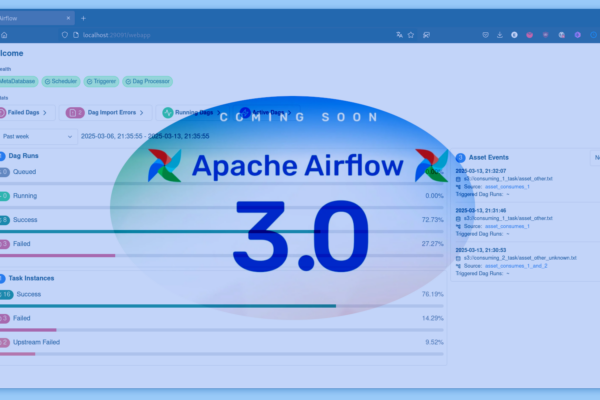Click the Running Dag Runs row label

25,196
